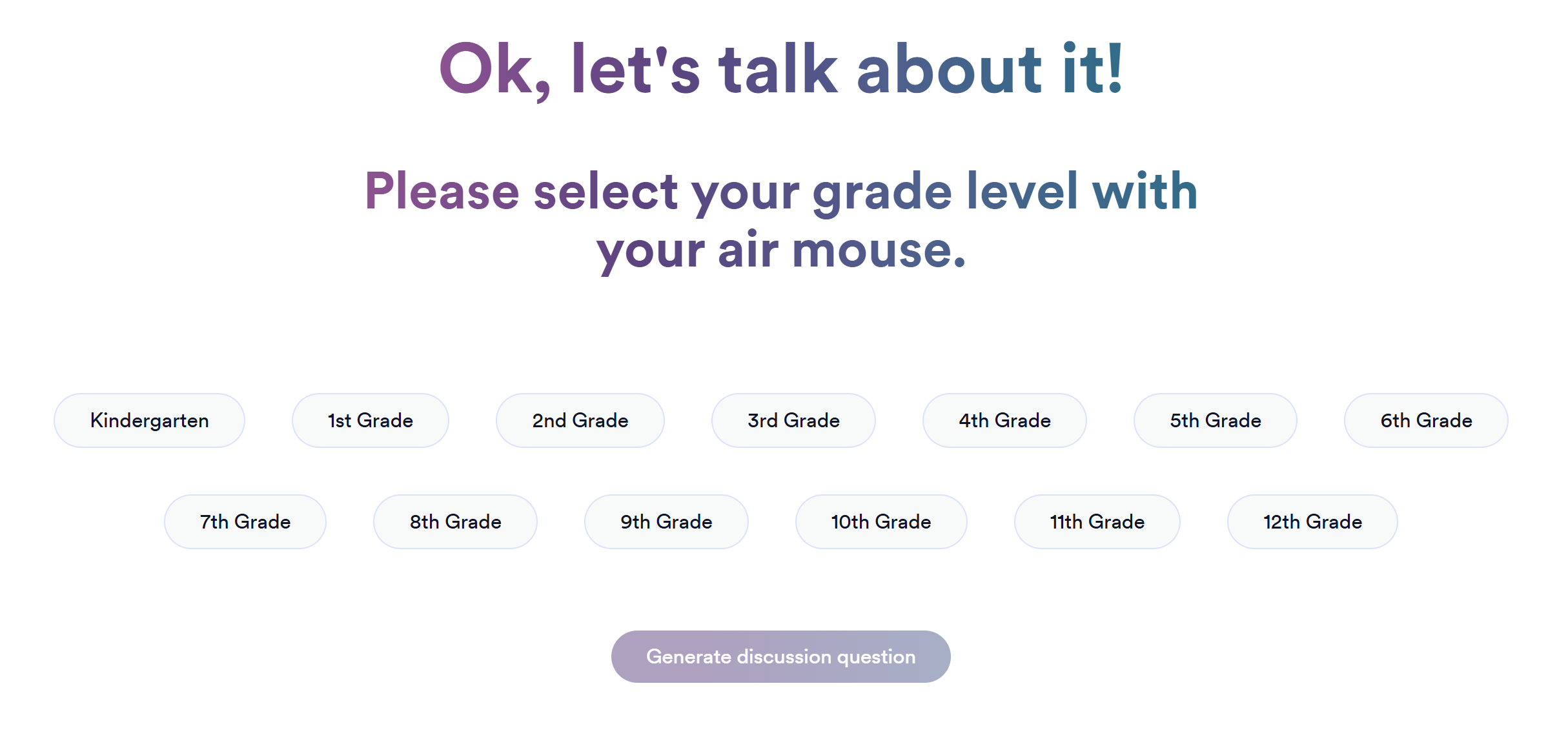
Task: Choose 10th Grade level
Action: (x=881, y=522)
